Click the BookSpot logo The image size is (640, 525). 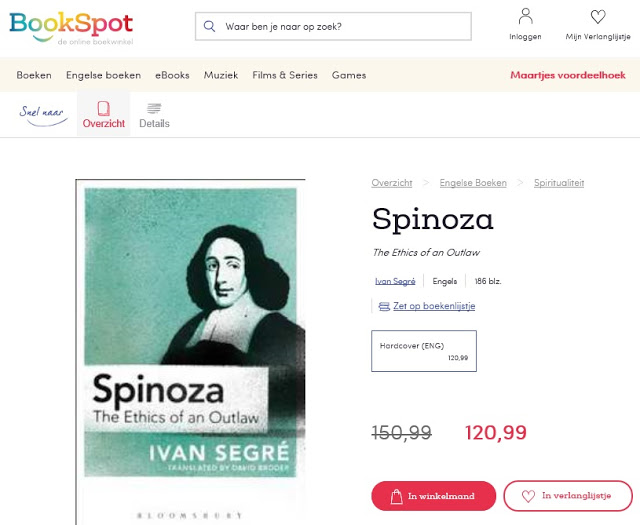click(x=70, y=26)
